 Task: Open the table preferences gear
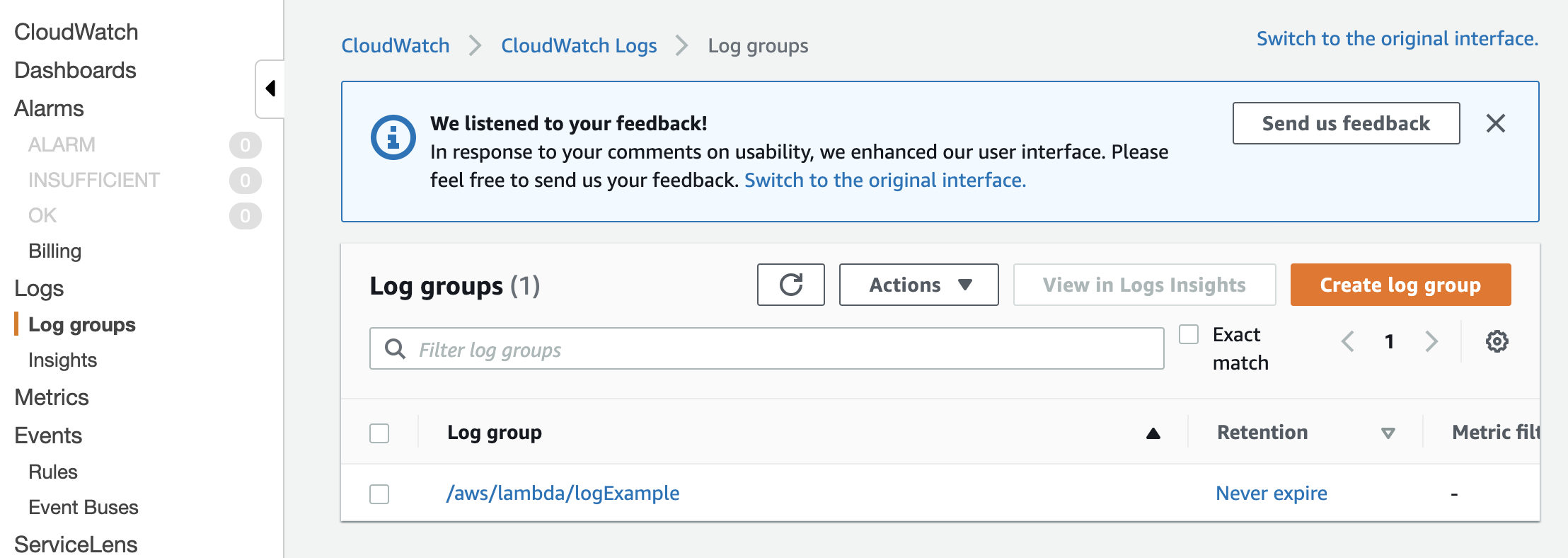[1497, 341]
